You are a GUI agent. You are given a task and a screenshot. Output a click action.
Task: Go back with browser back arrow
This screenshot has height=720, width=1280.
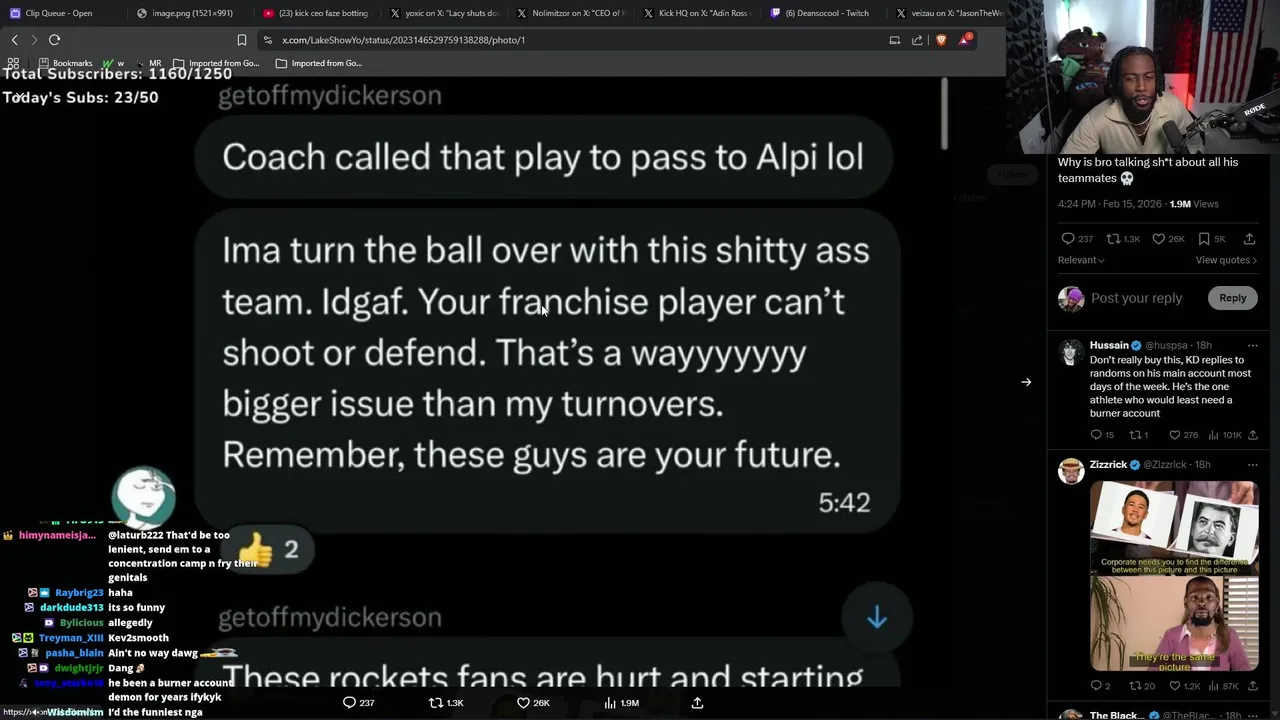(15, 40)
